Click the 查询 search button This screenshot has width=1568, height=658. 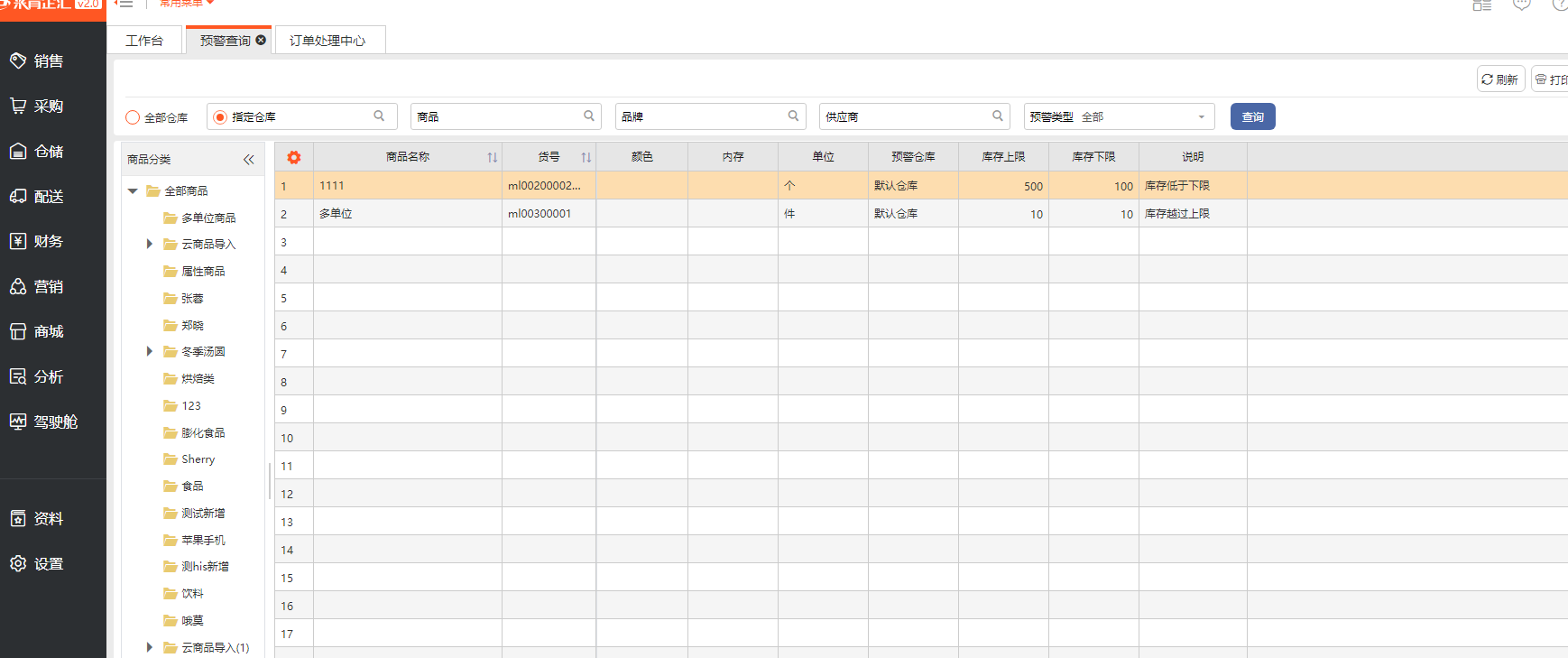click(x=1252, y=116)
